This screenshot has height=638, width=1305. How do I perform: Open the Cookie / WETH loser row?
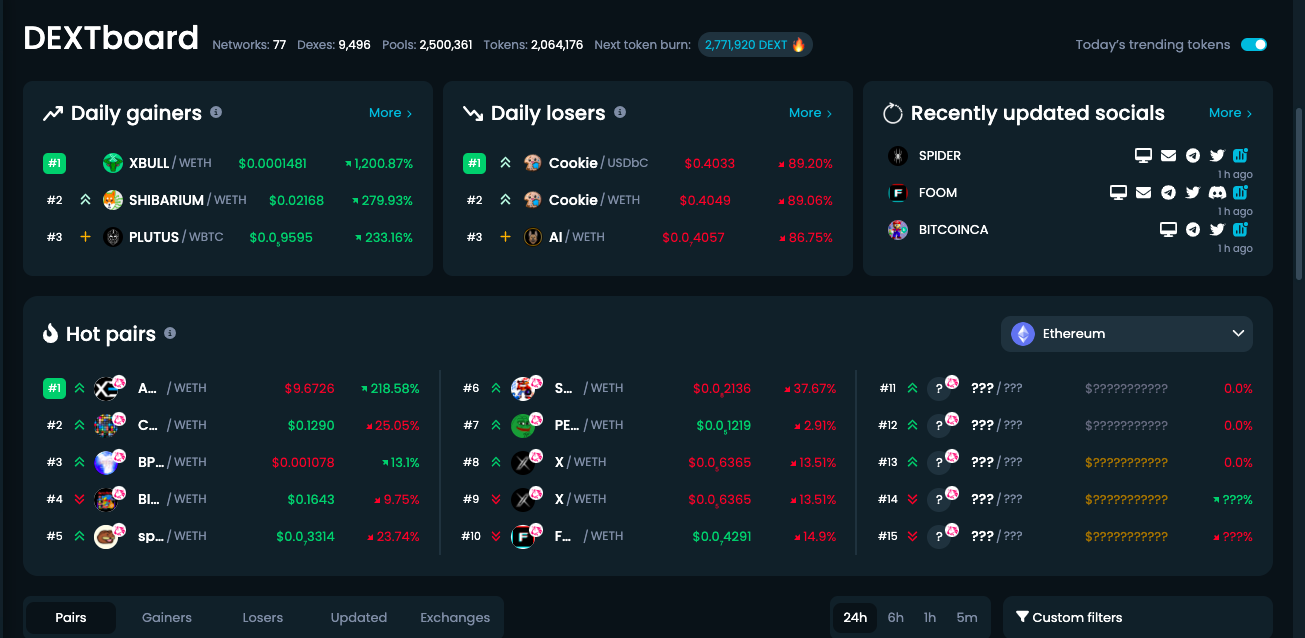[648, 200]
